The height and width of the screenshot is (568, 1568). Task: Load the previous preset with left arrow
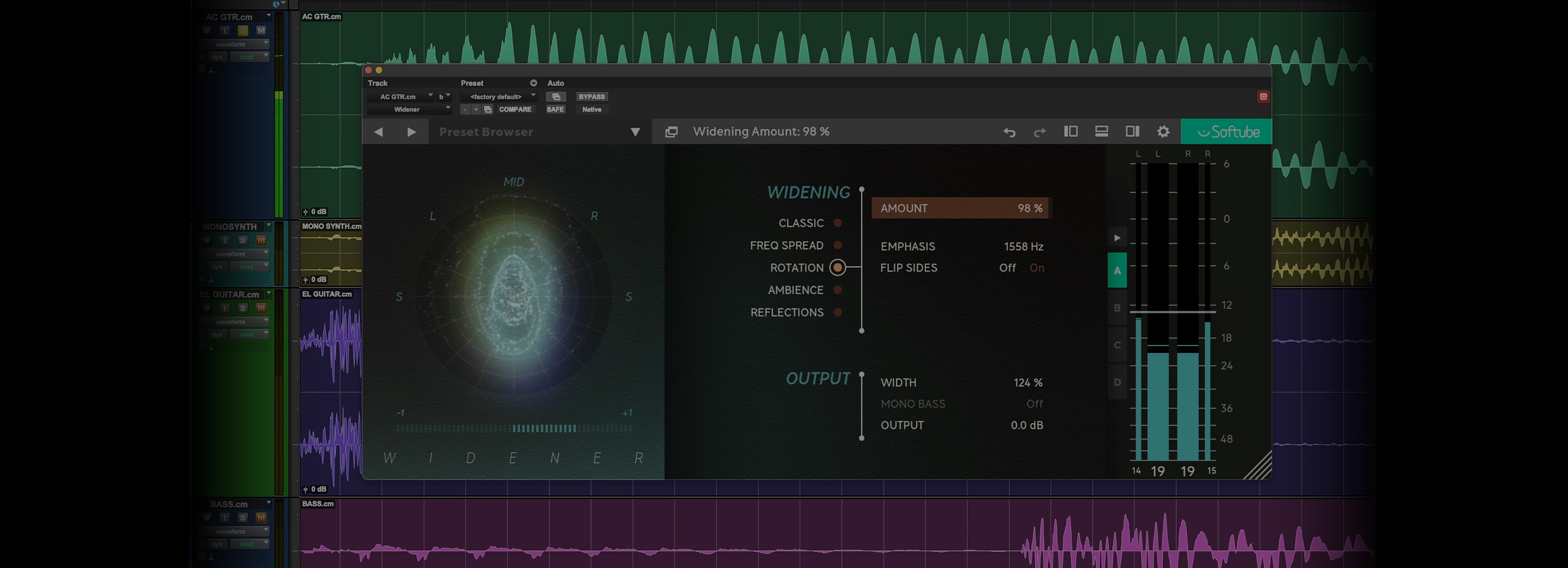pyautogui.click(x=379, y=132)
